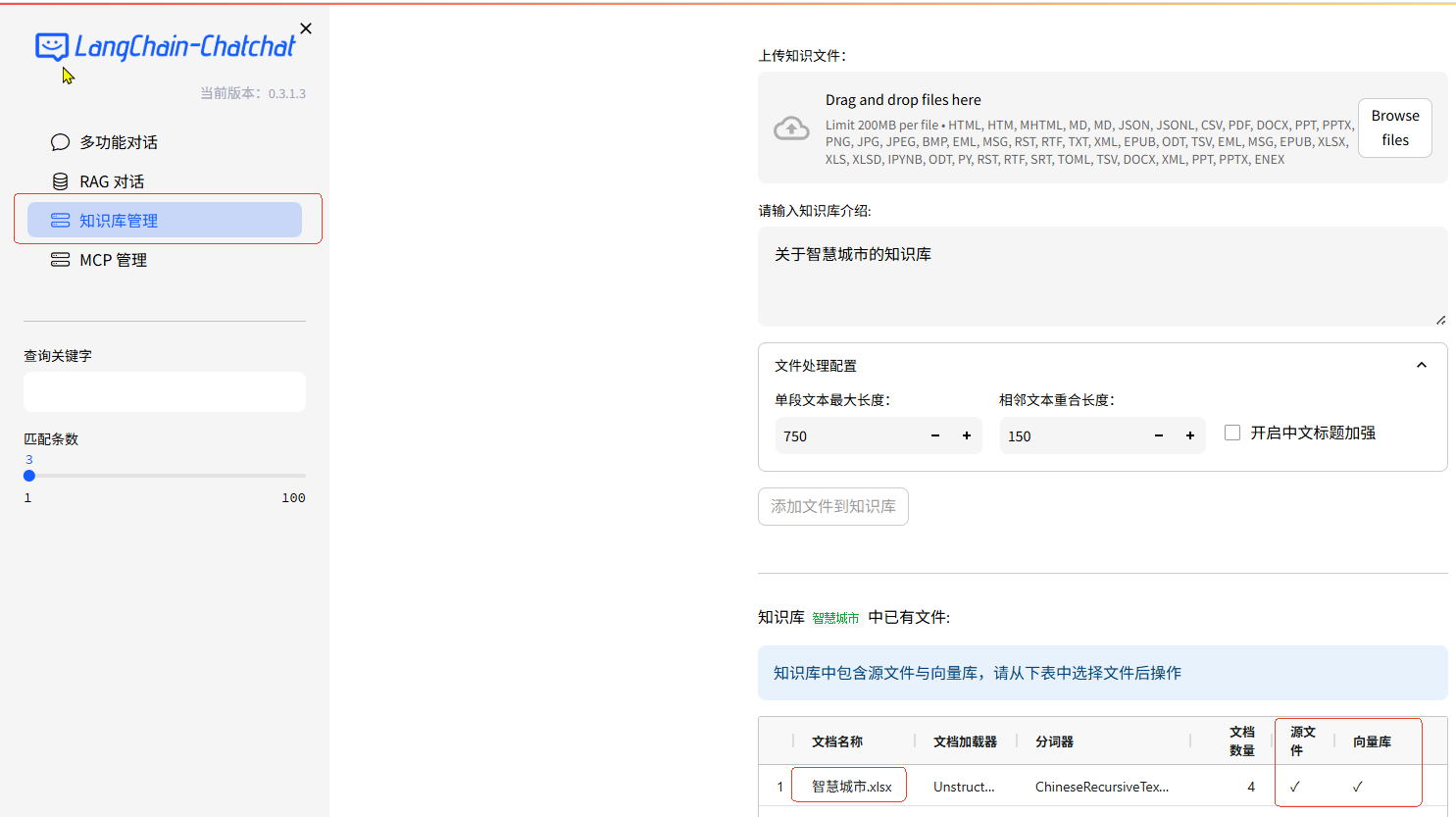This screenshot has height=817, width=1456.
Task: Click the RAG 对话 database icon
Action: tap(60, 180)
